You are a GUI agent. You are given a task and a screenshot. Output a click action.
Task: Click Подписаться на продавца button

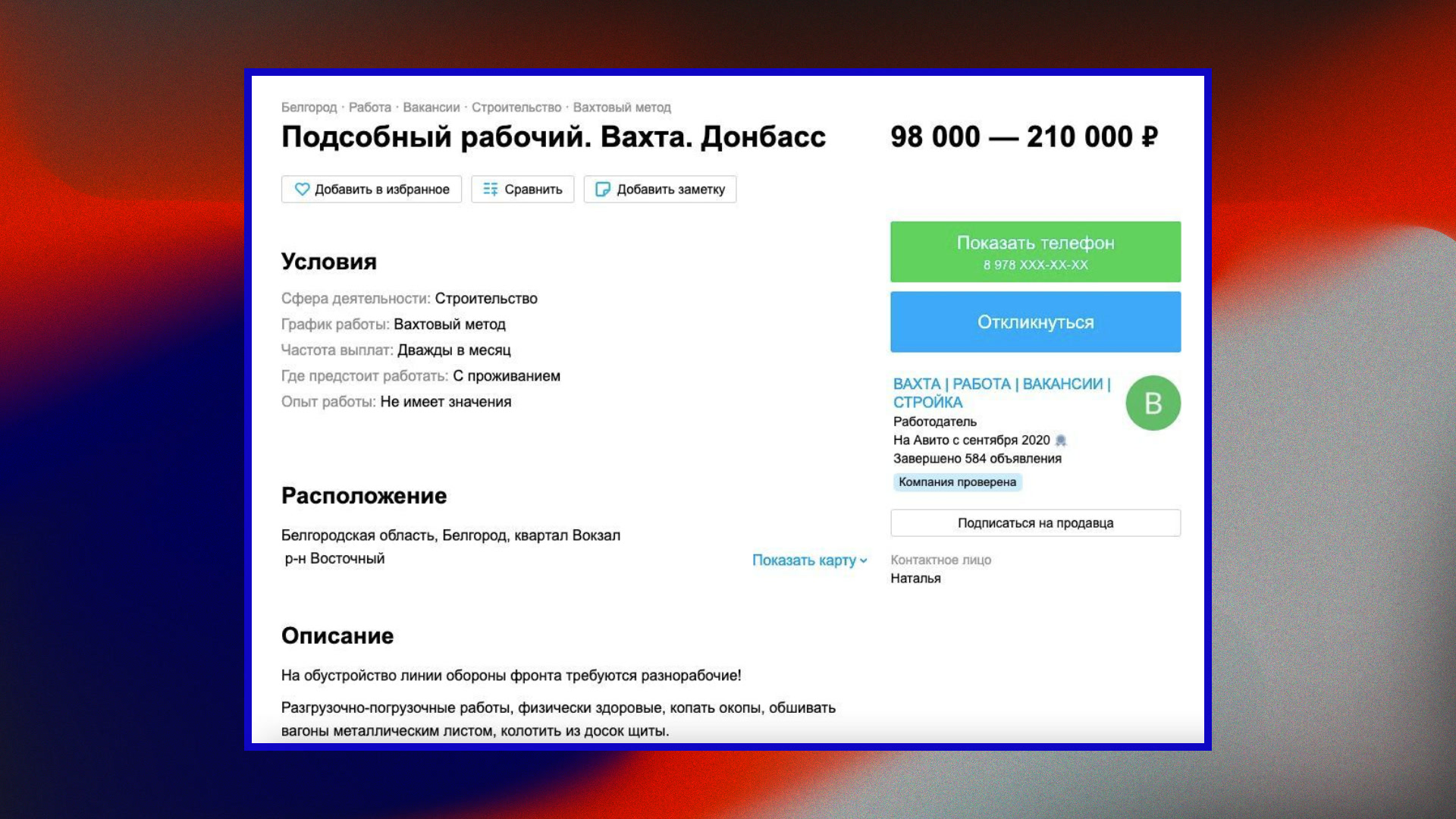coord(1035,523)
